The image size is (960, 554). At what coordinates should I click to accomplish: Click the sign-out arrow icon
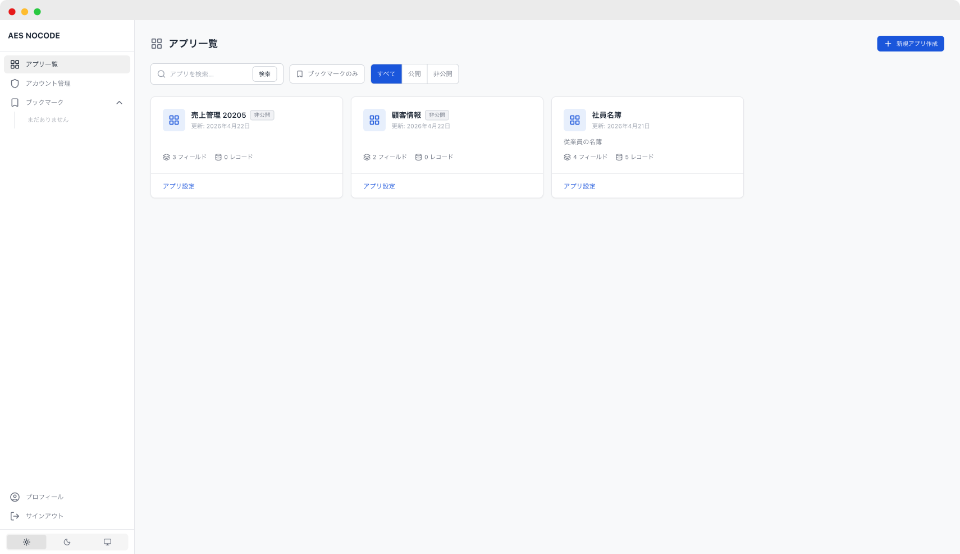pyautogui.click(x=15, y=516)
